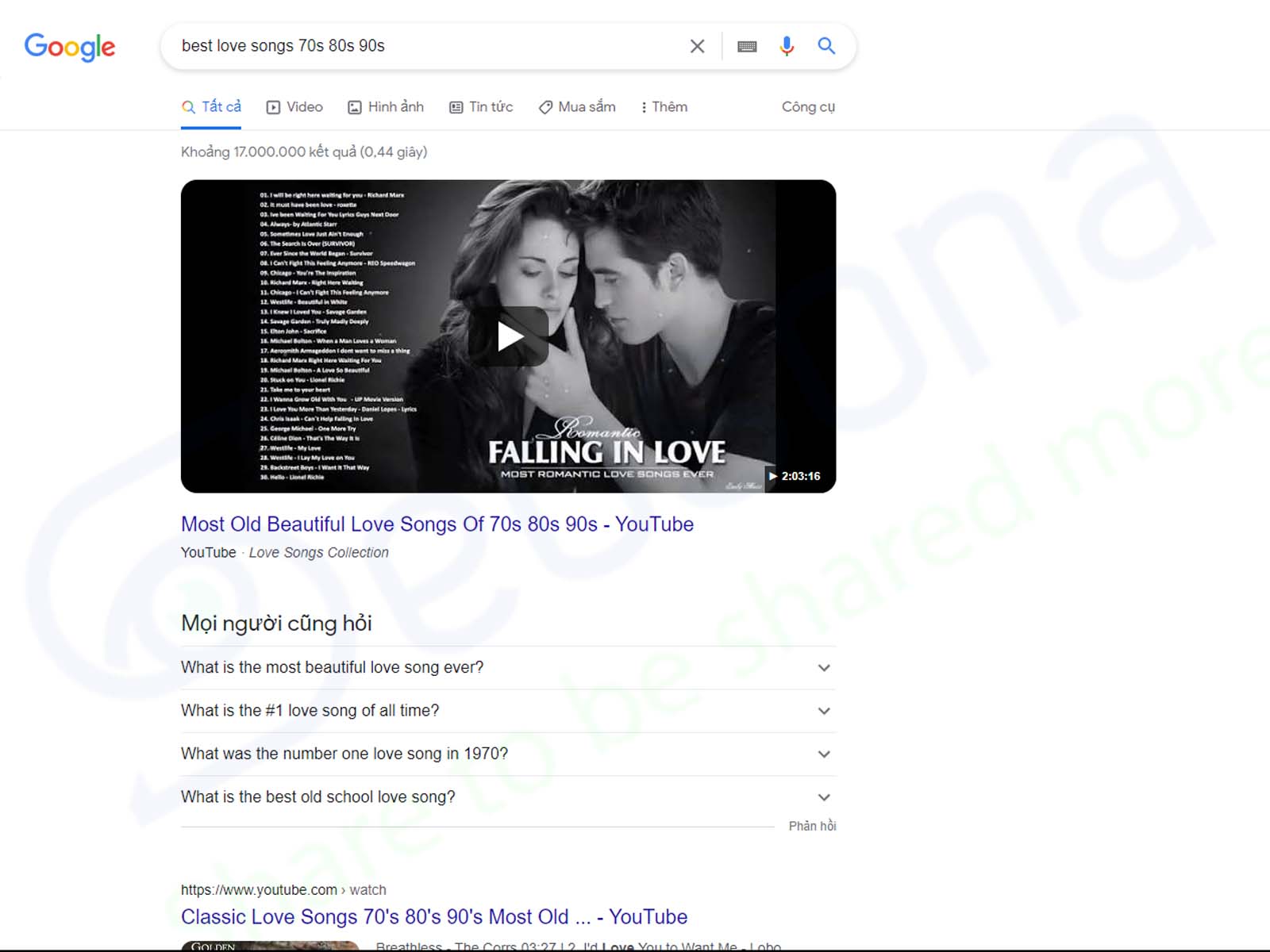Click the blue magnifier search icon

(x=826, y=46)
